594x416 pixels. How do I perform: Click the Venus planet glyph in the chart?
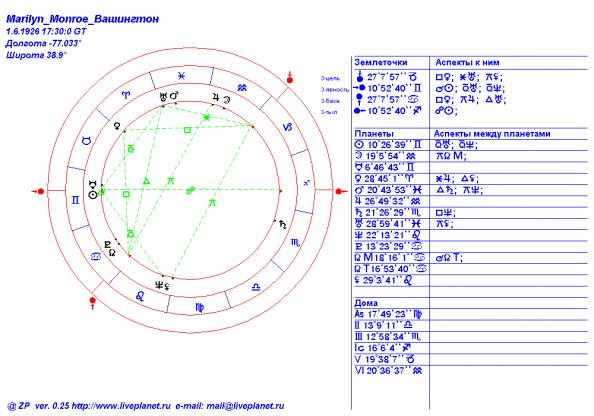(117, 126)
